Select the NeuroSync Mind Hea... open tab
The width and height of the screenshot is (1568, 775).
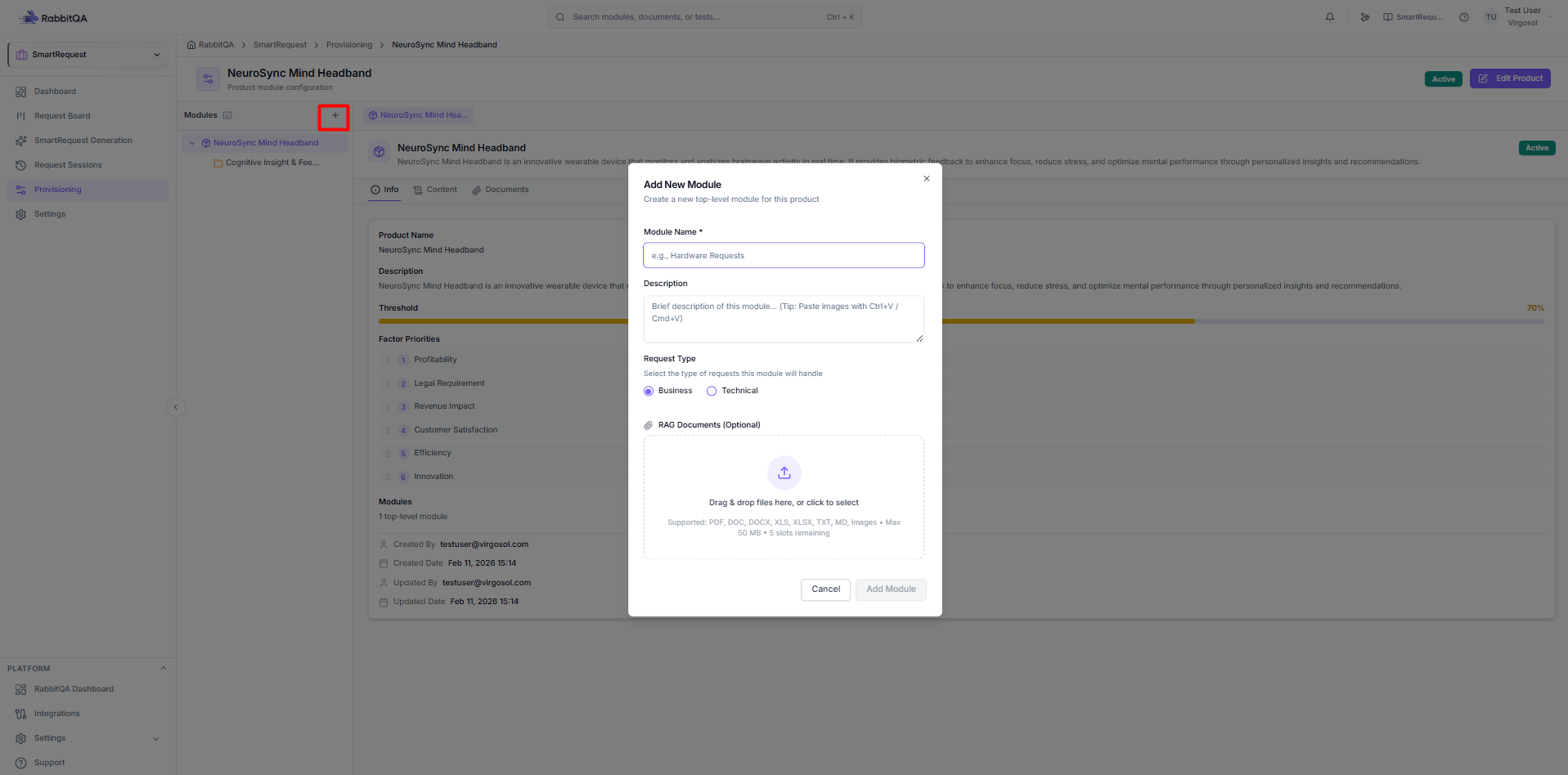pyautogui.click(x=418, y=115)
